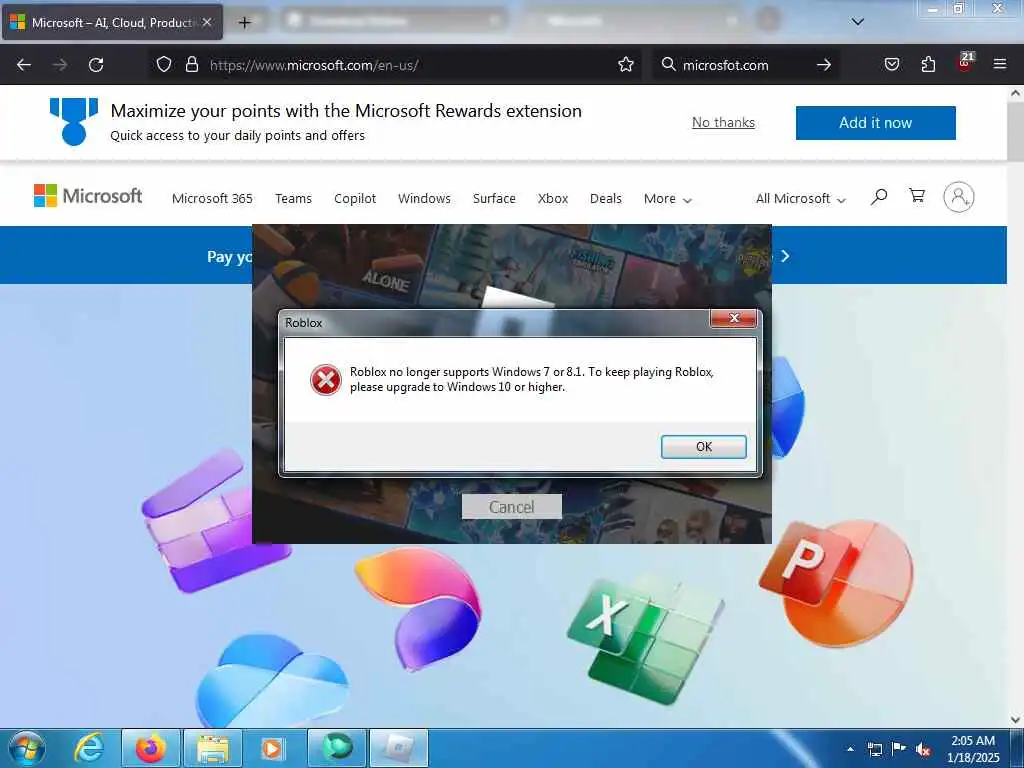The image size is (1024, 768).
Task: Click the scrollbar up arrow
Action: point(1015,93)
